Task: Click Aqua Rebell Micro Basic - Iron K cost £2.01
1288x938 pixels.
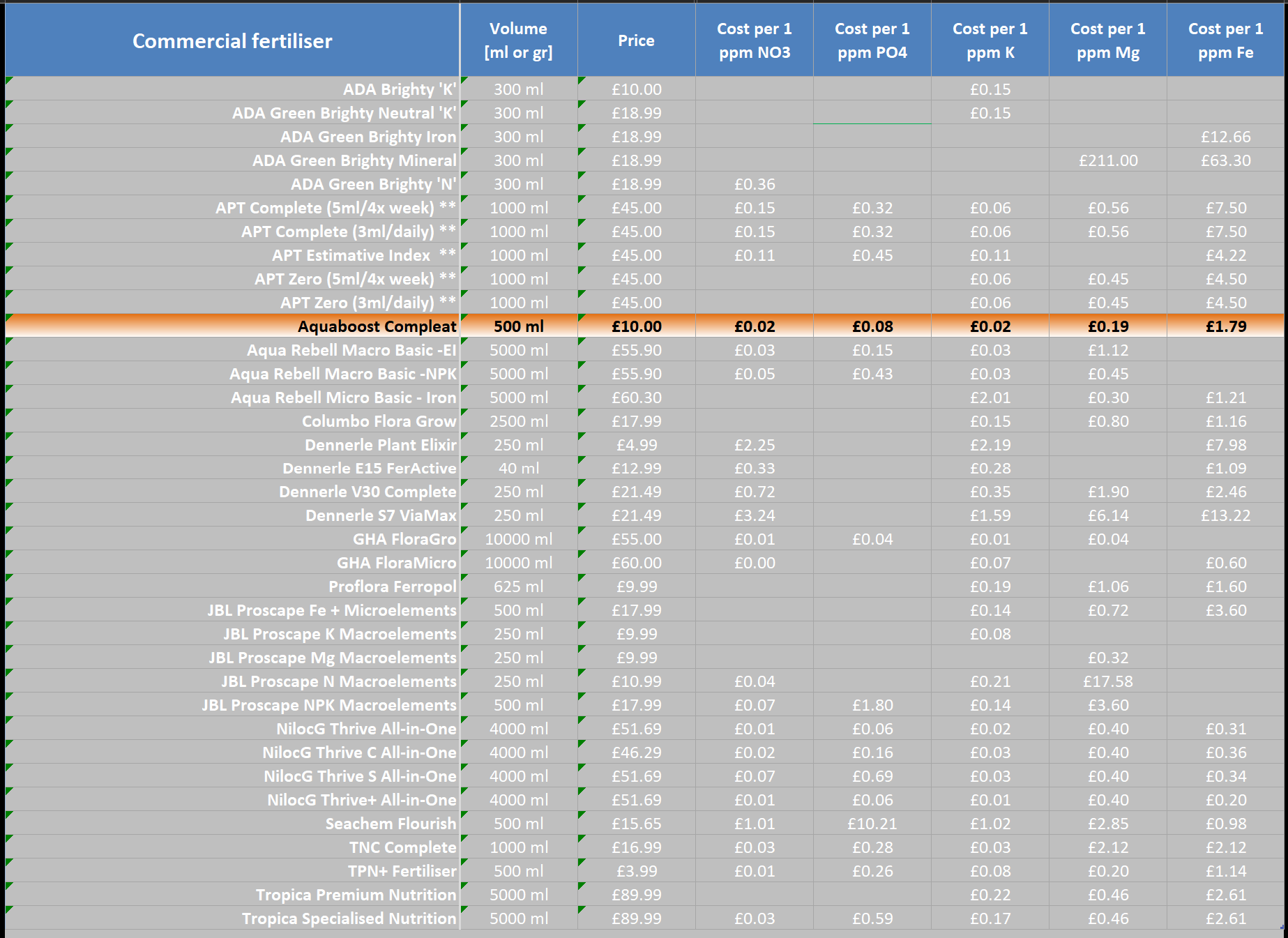Action: pyautogui.click(x=990, y=398)
